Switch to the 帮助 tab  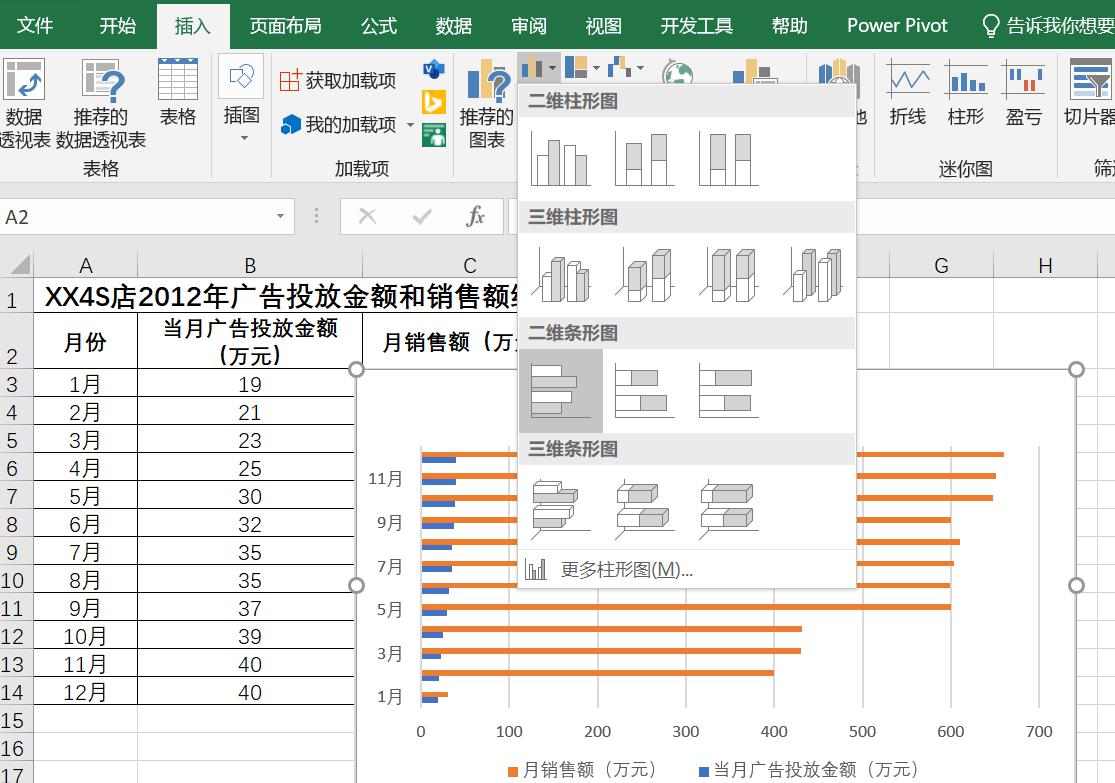789,26
